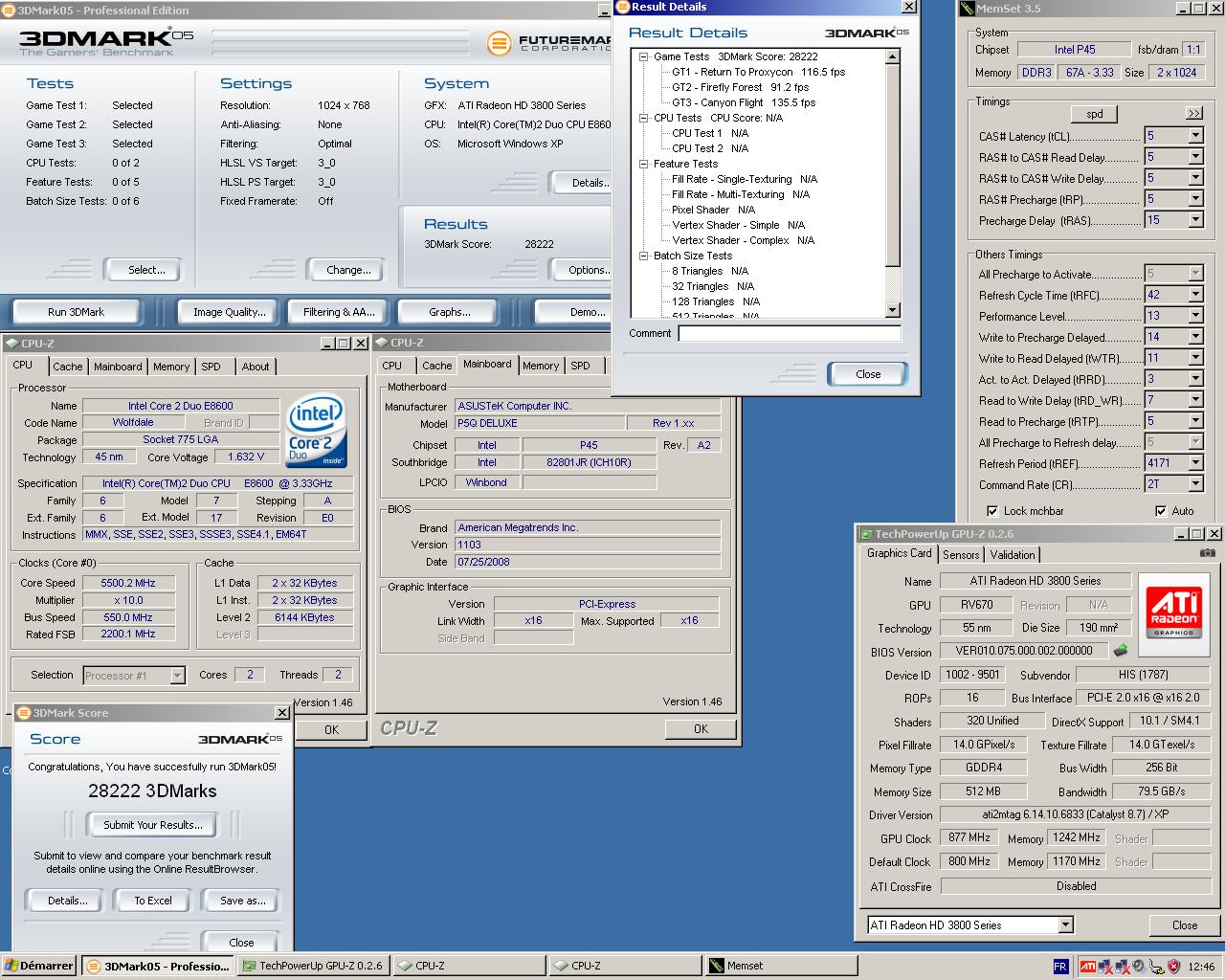Click in the Comment input field

click(x=790, y=333)
